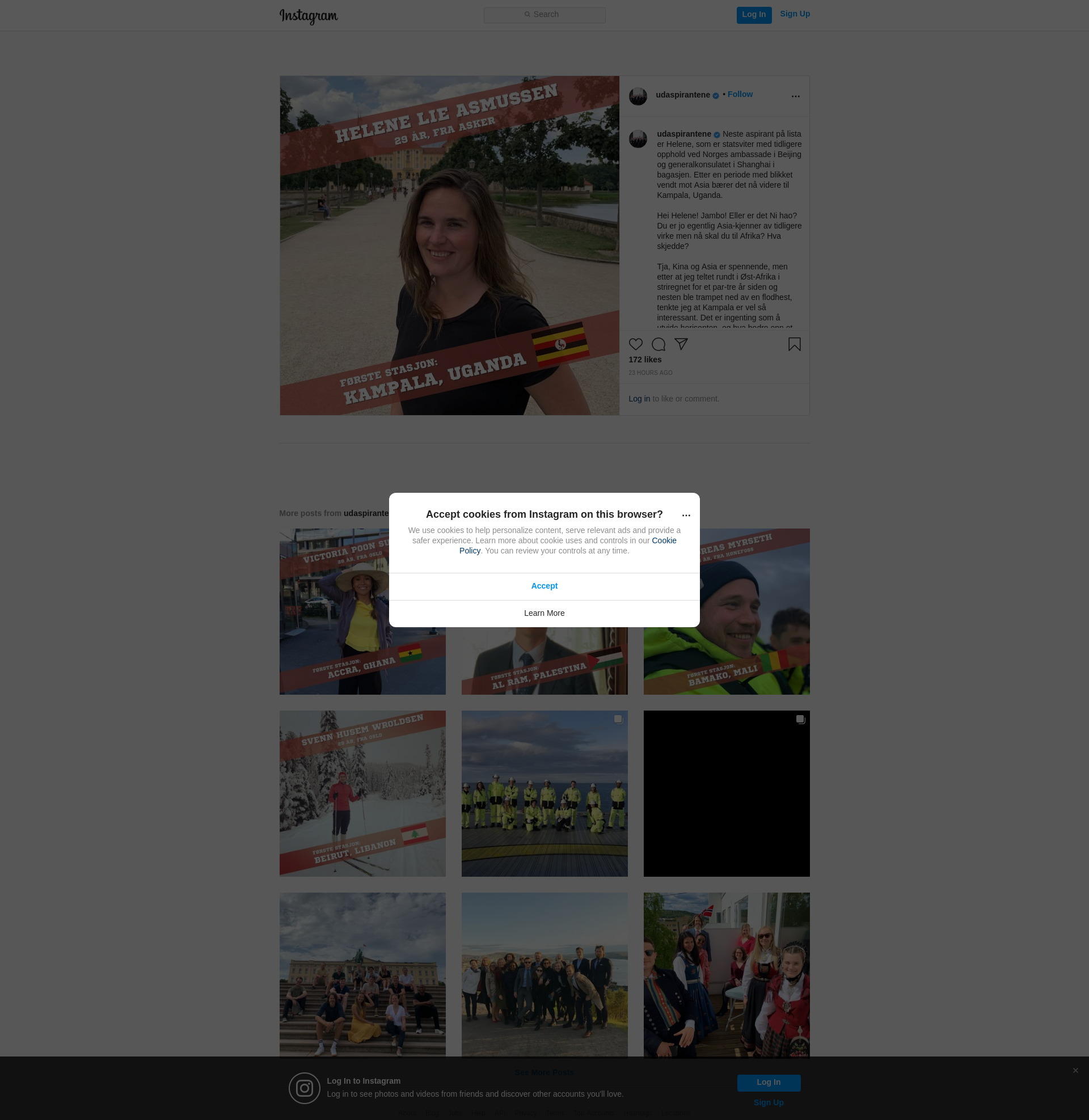
Task: Click the Search input field
Action: coord(544,15)
